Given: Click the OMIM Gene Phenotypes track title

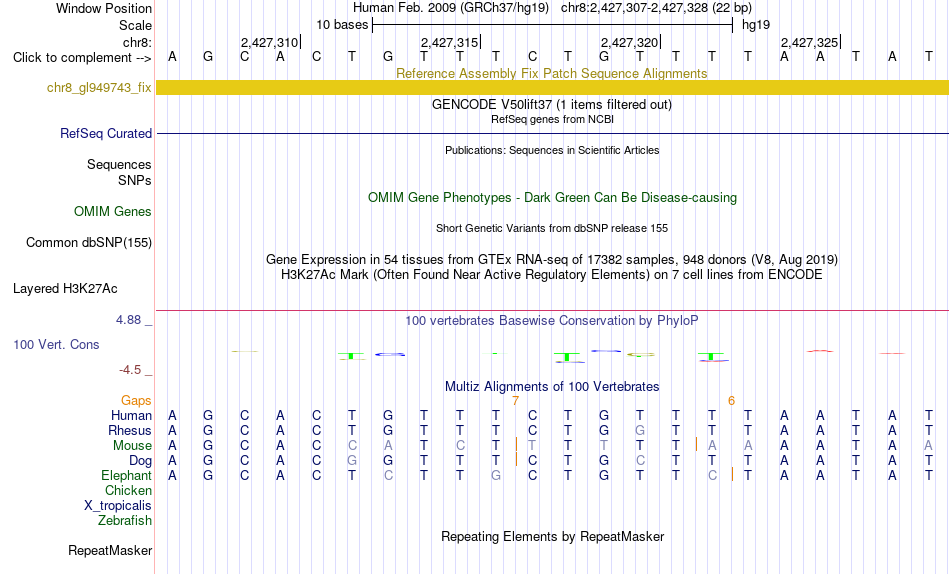Looking at the screenshot, I should (553, 198).
